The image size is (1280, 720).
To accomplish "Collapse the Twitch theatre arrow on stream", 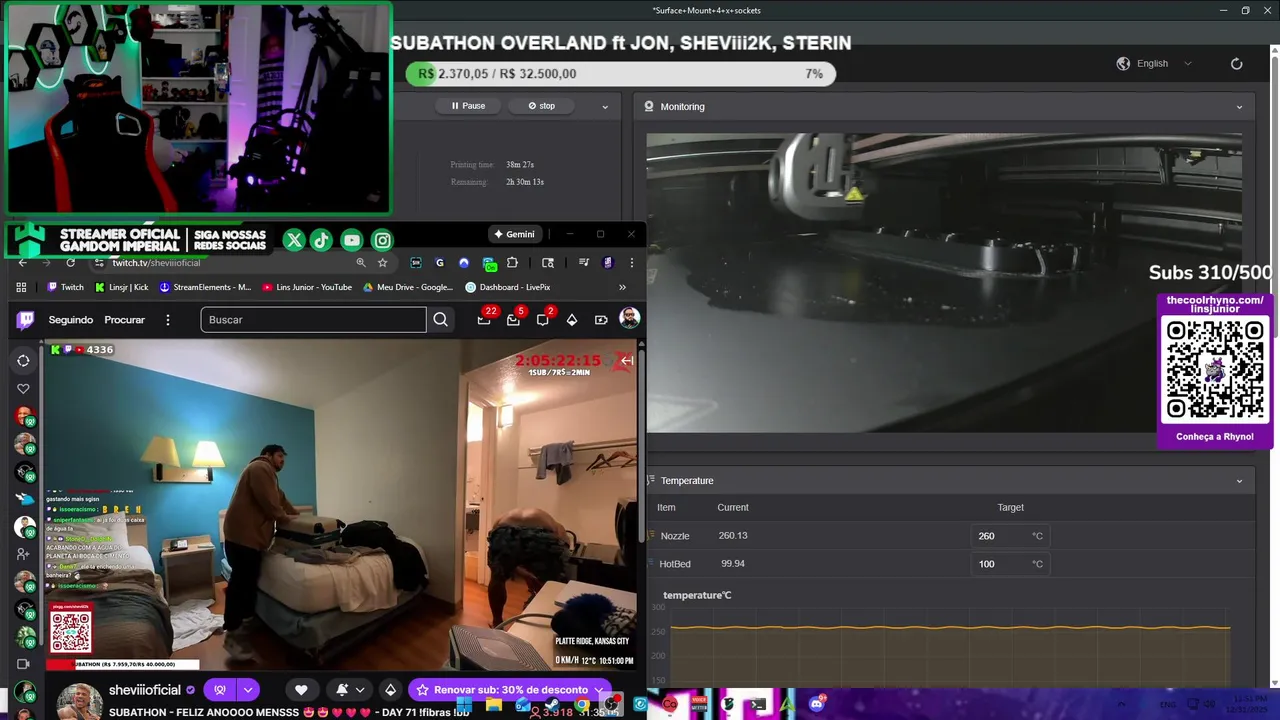I will click(x=627, y=360).
